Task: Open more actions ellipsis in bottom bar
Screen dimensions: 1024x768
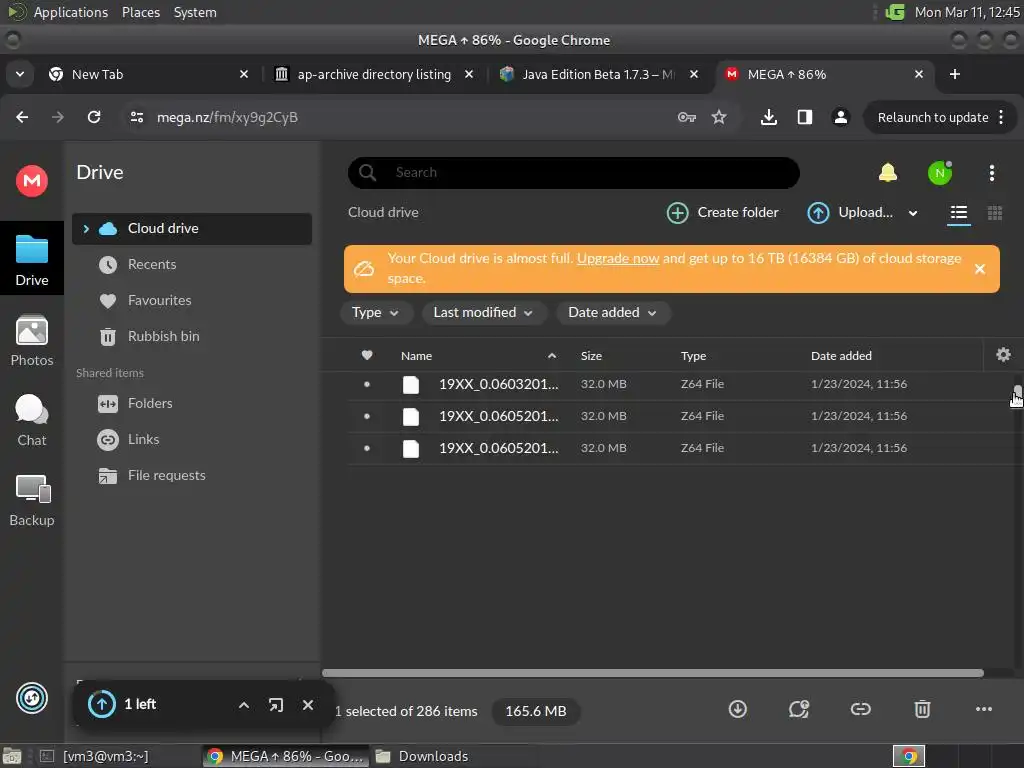Action: click(x=984, y=709)
